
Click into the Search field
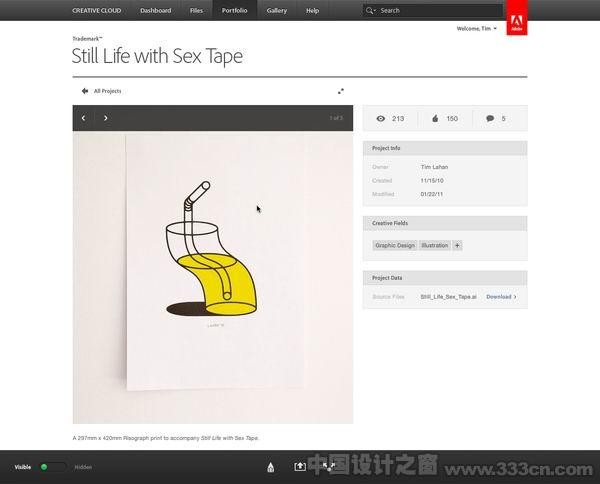point(432,10)
